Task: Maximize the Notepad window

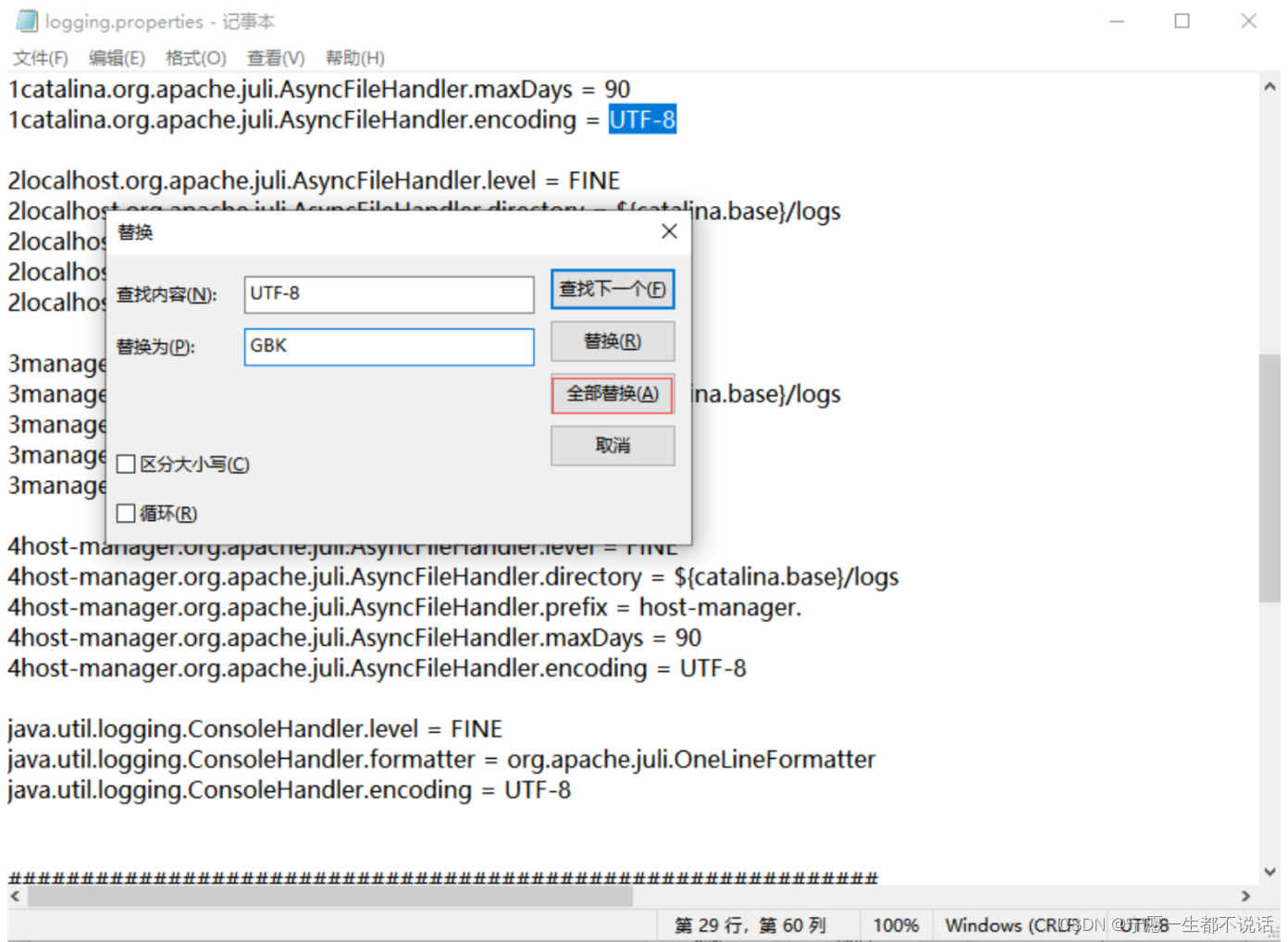Action: point(1183,20)
